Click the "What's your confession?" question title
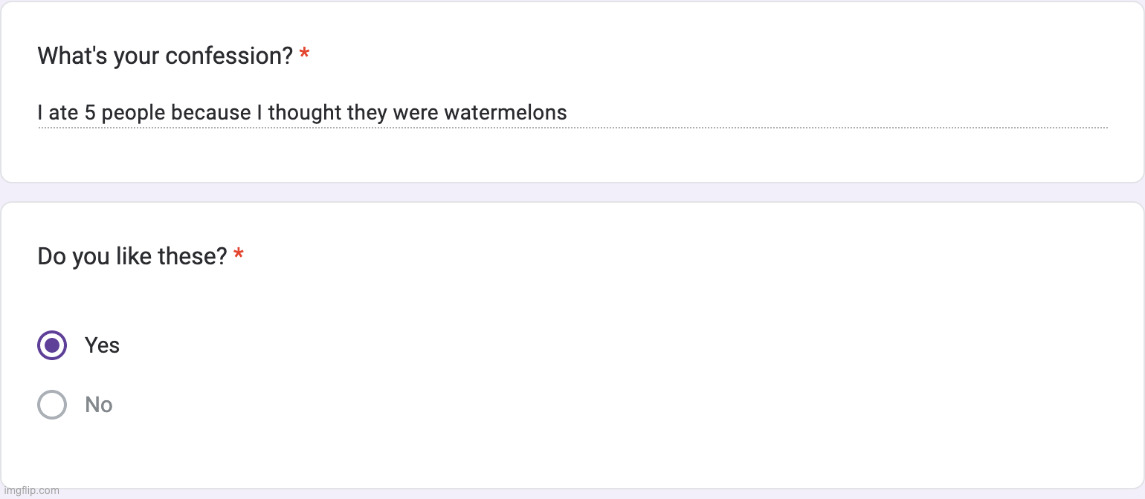Image resolution: width=1145 pixels, height=499 pixels. [165, 56]
